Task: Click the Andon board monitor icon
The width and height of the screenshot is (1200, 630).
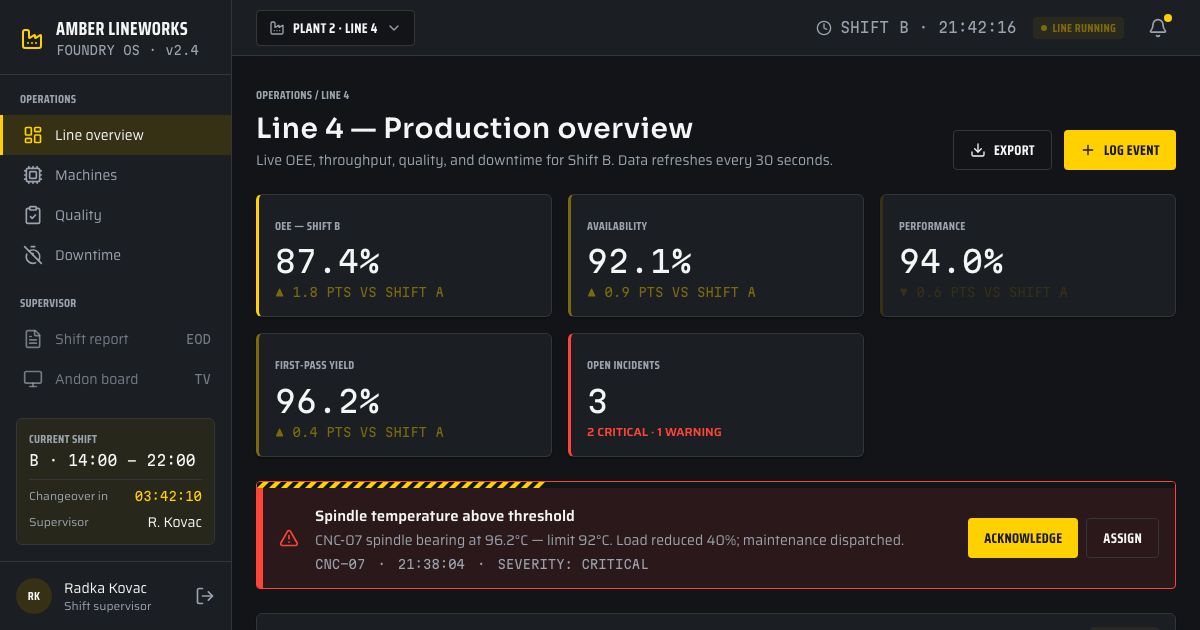Action: click(33, 379)
